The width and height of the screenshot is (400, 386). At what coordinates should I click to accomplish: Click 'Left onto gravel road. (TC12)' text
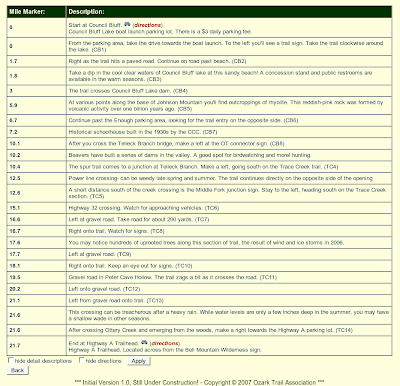pyautogui.click(x=104, y=289)
